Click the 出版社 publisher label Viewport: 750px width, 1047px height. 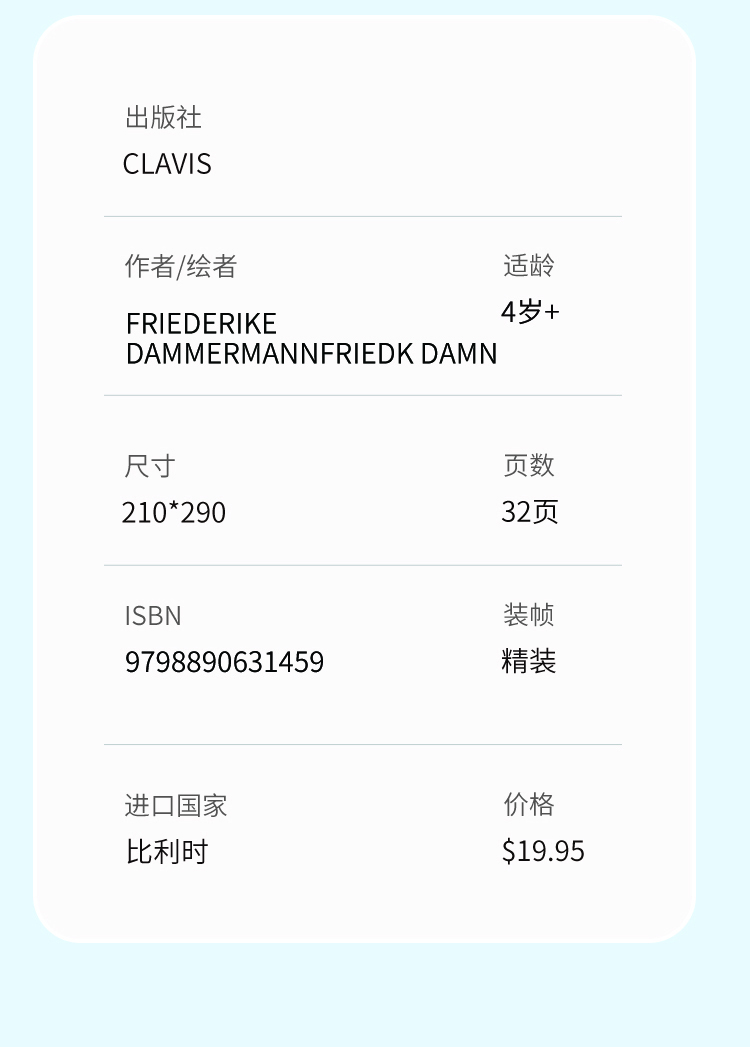(163, 117)
